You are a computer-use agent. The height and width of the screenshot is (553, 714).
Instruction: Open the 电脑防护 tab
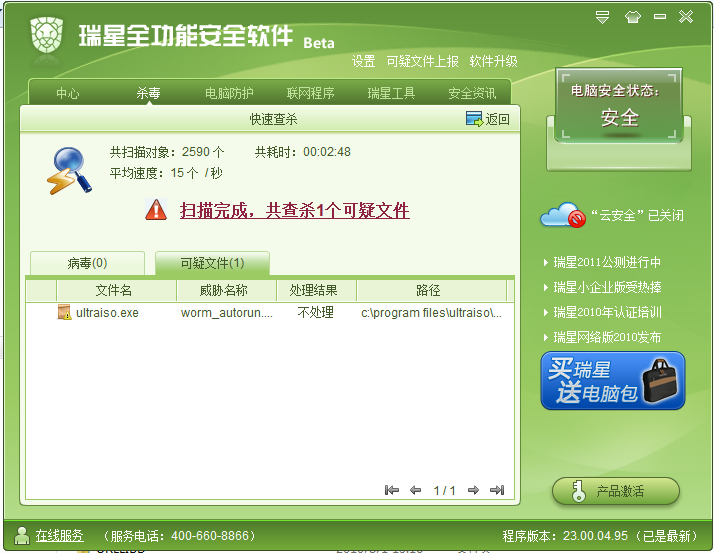pos(229,93)
